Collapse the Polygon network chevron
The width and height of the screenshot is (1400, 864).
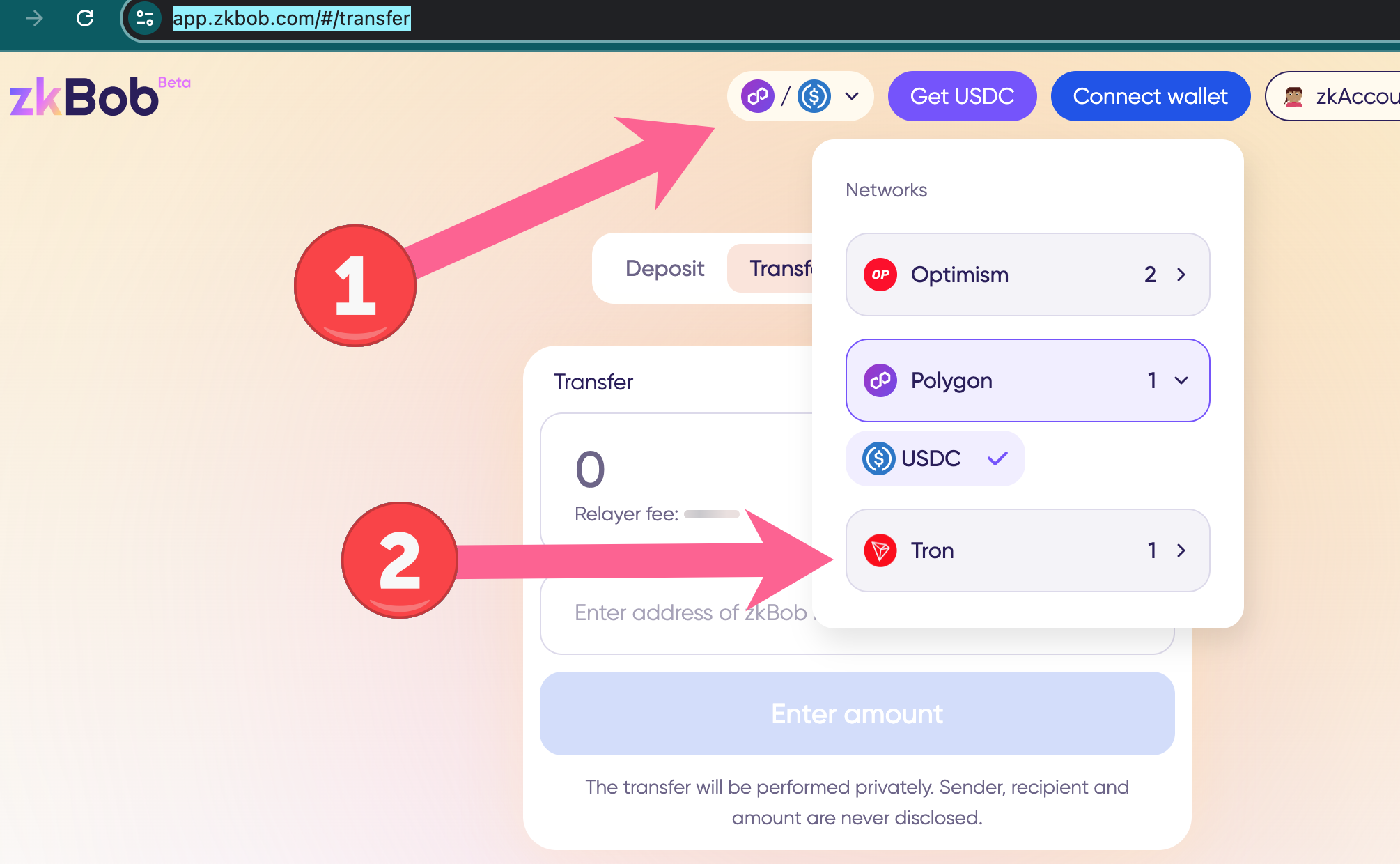coord(1181,380)
